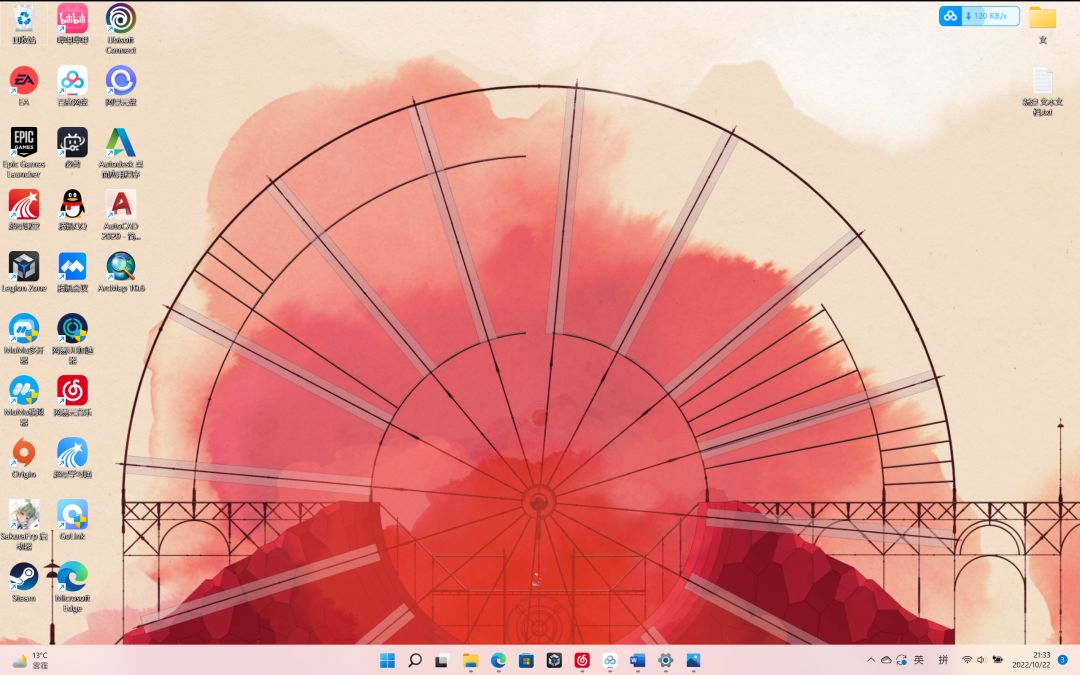Open the notification badge showing 3
Screen dimensions: 1080x675
tap(1063, 660)
